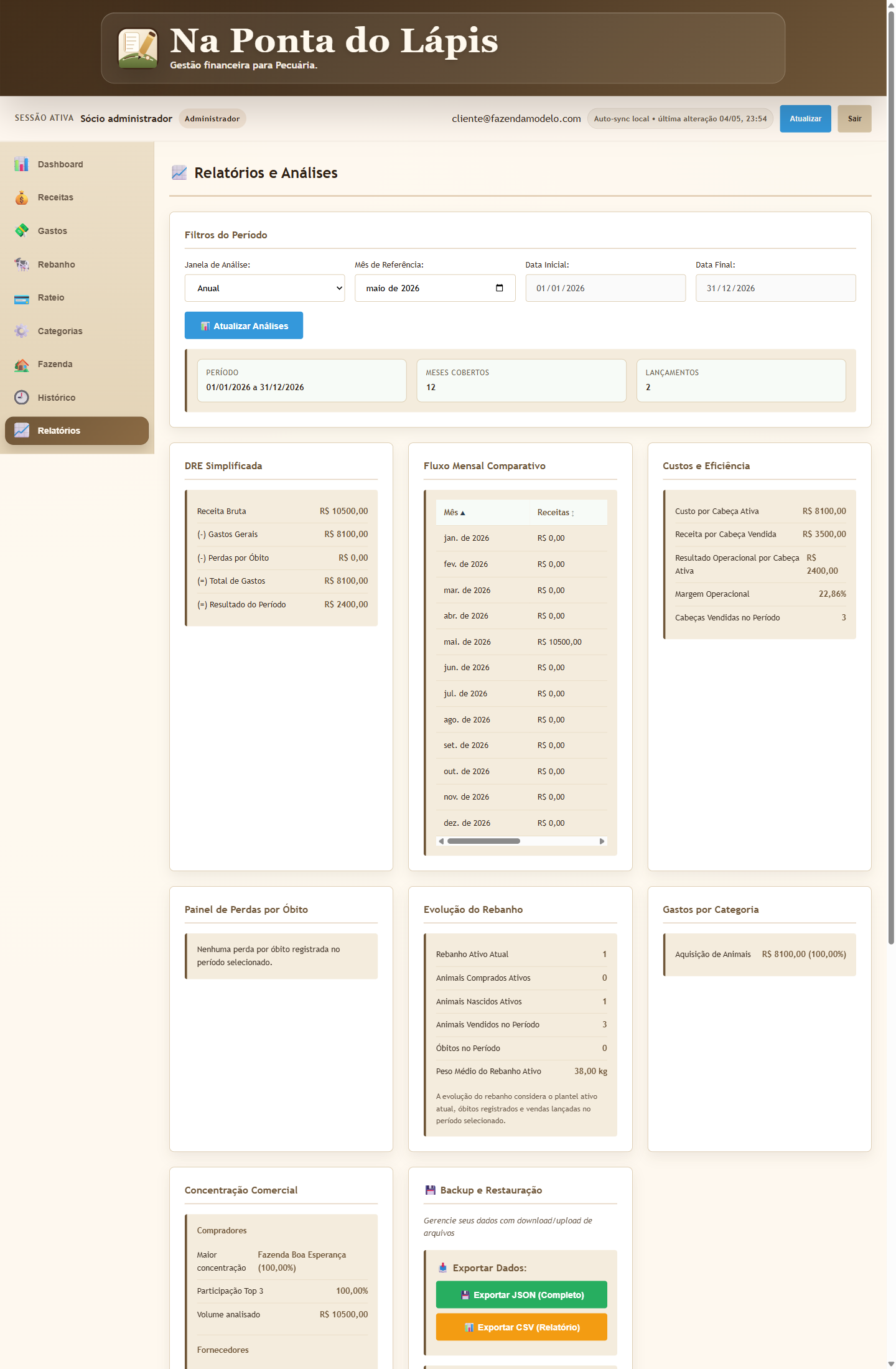The height and width of the screenshot is (1369, 896).
Task: Open the Histórico page
Action: pos(77,398)
